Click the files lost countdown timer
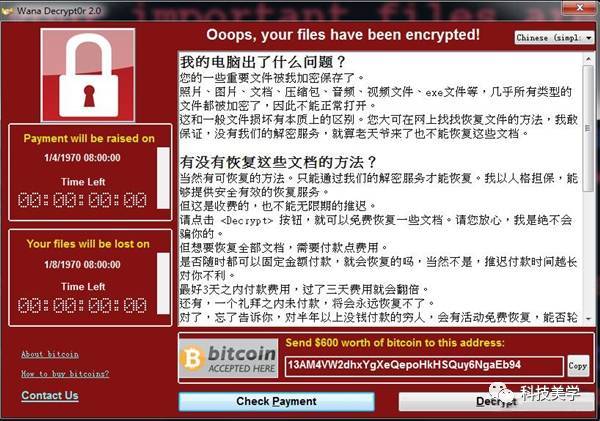600x421 pixels. [x=82, y=305]
